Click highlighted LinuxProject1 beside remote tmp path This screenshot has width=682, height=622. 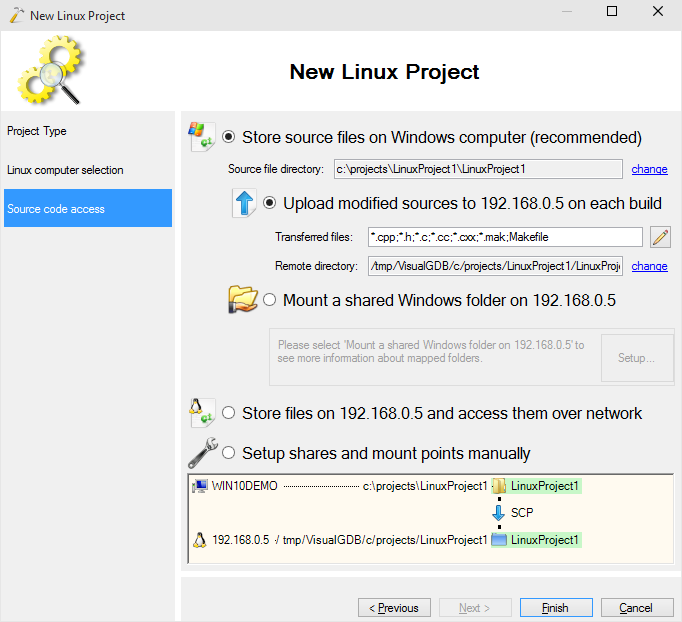pyautogui.click(x=545, y=540)
